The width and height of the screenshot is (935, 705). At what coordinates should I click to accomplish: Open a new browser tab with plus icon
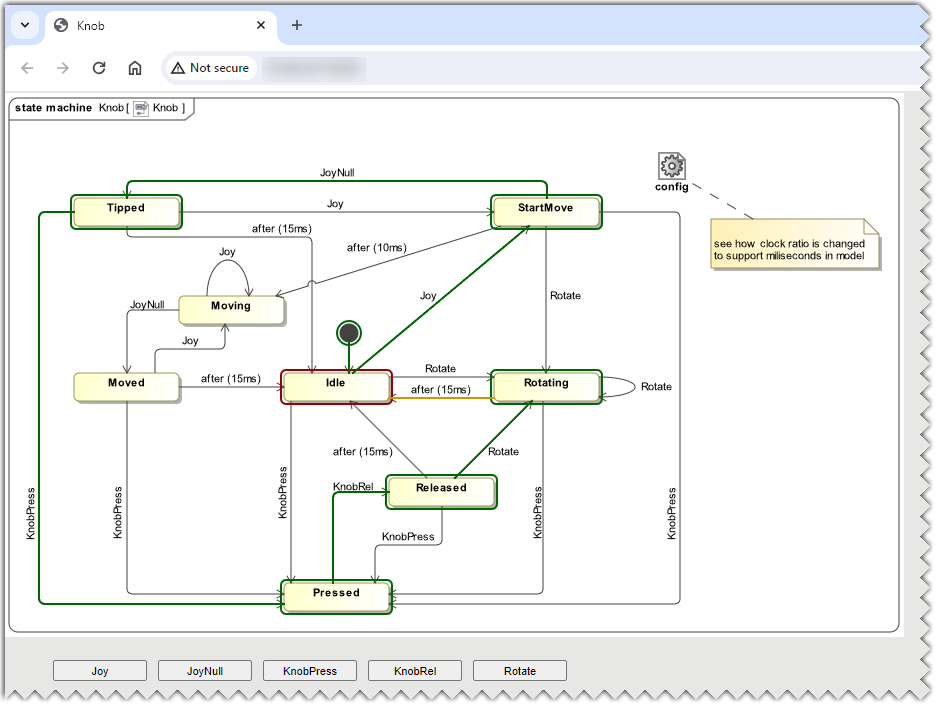pyautogui.click(x=297, y=25)
